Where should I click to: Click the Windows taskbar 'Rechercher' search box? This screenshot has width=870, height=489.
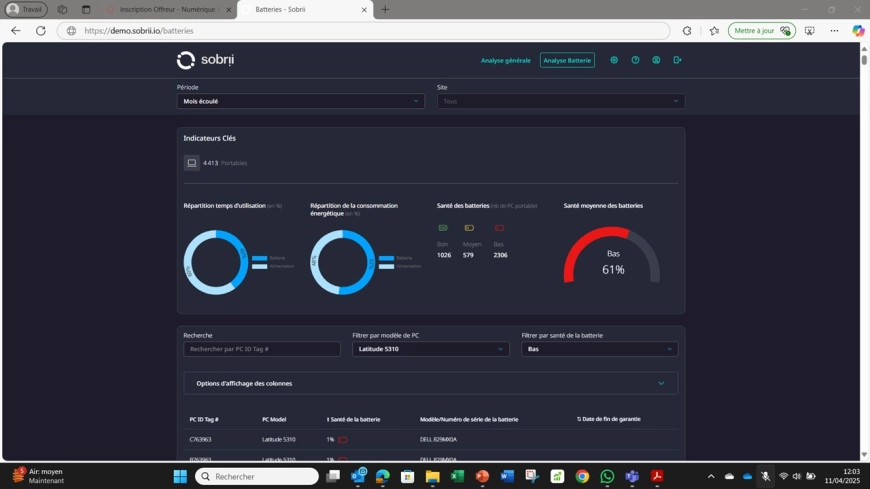coord(257,476)
